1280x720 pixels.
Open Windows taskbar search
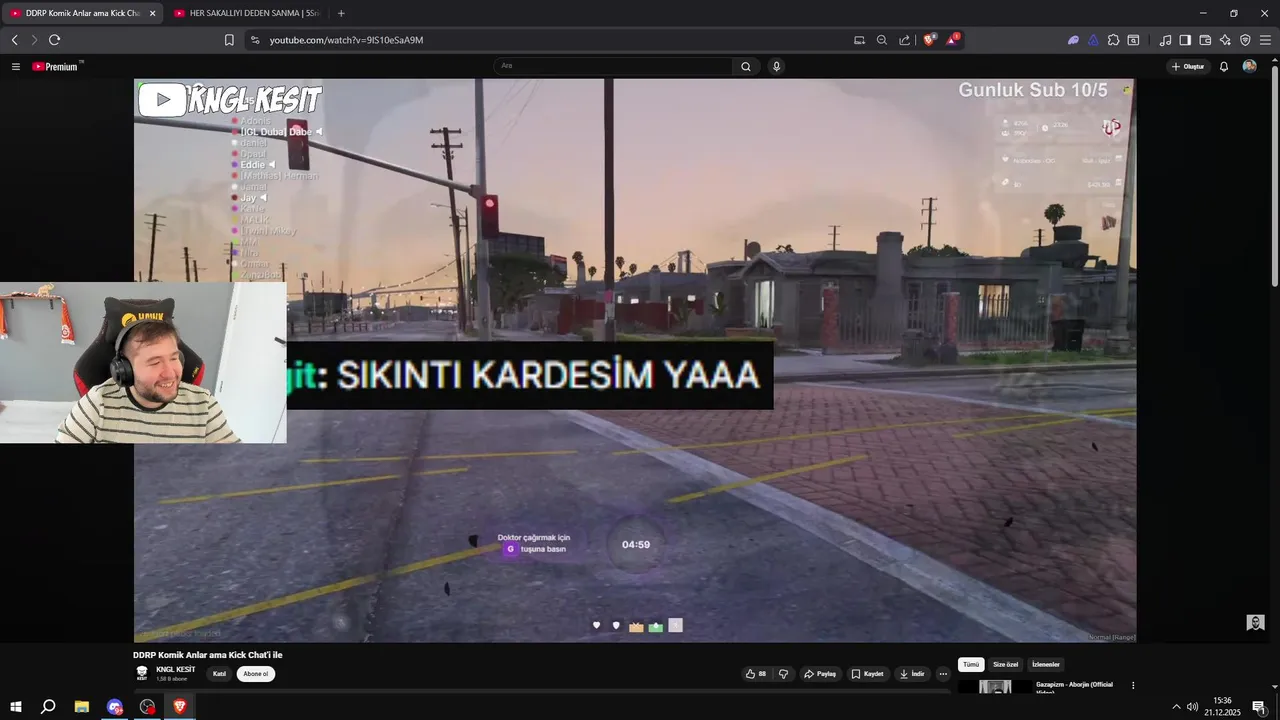[48, 707]
